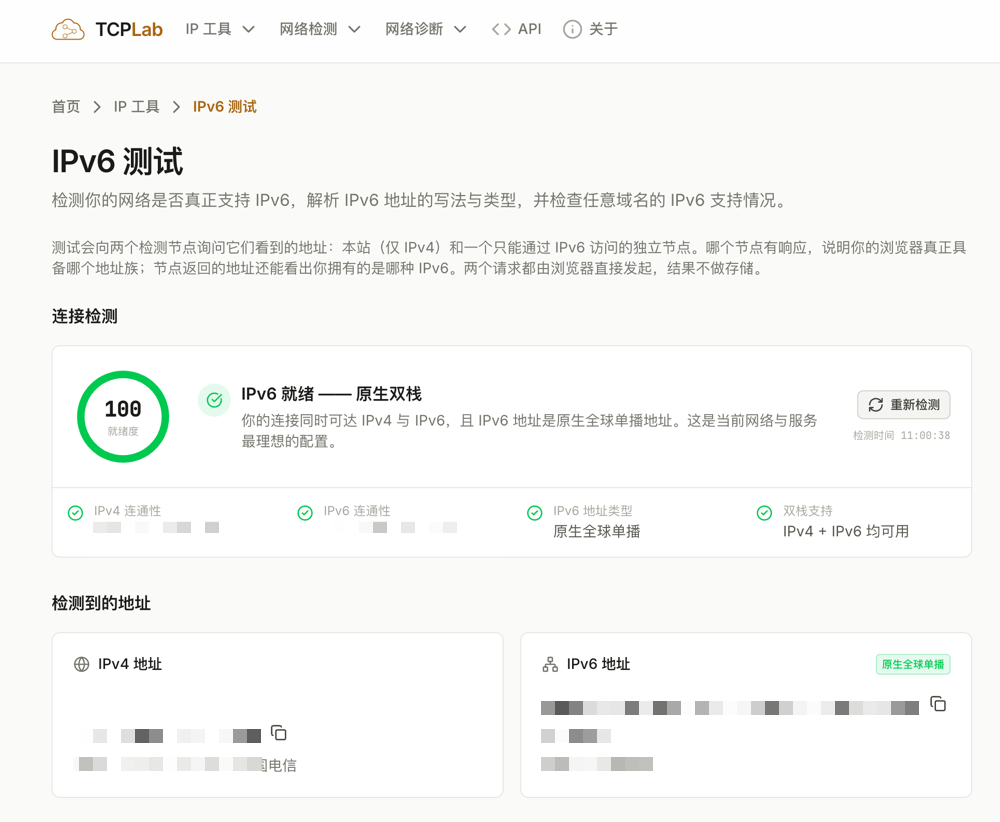The image size is (1000, 822).
Task: Click the check icon next to 双栈支持
Action: pos(764,513)
